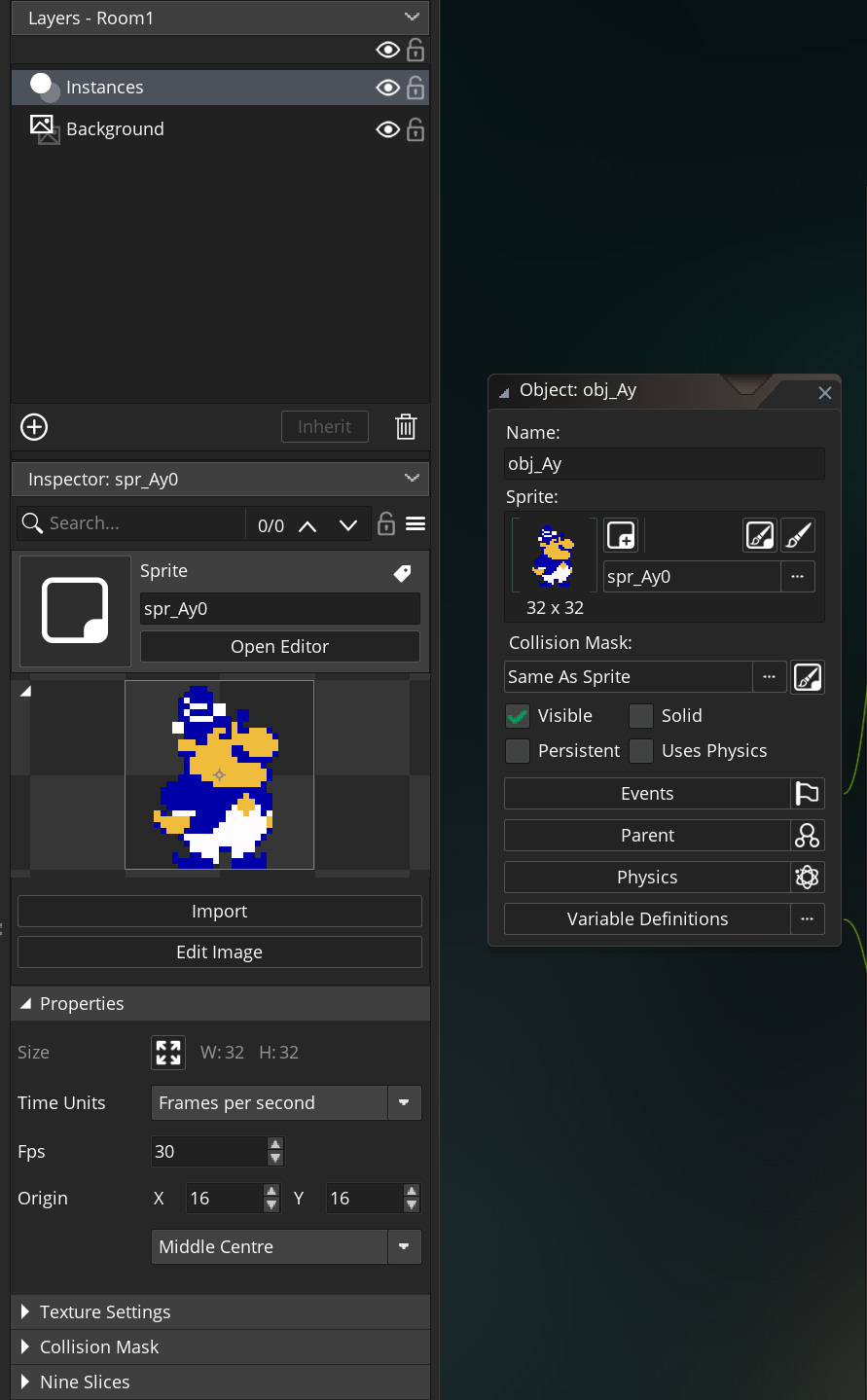Screen dimensions: 867x1400
Task: Go to previous search result arrow
Action: point(307,525)
